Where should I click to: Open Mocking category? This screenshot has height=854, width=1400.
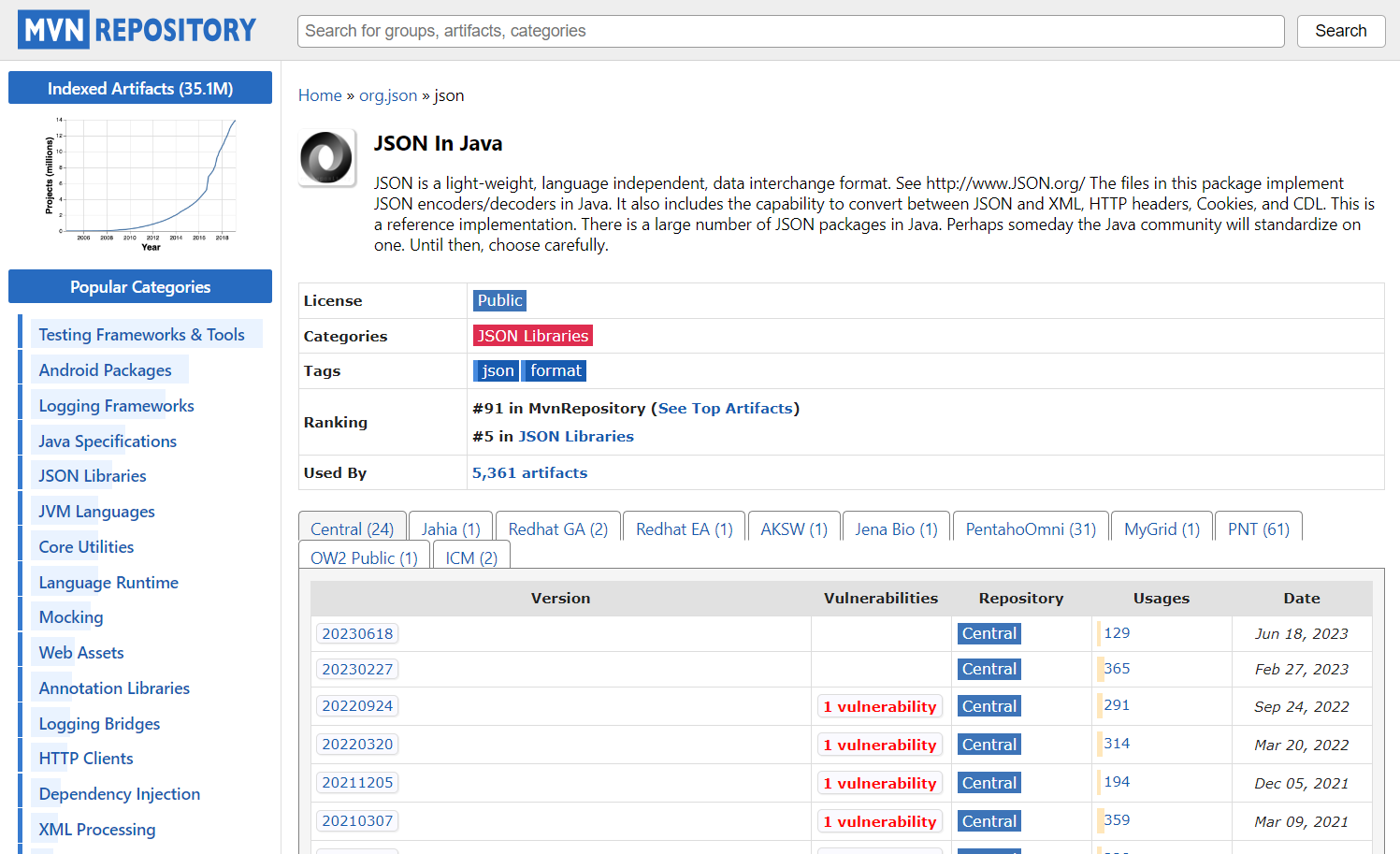tap(71, 617)
